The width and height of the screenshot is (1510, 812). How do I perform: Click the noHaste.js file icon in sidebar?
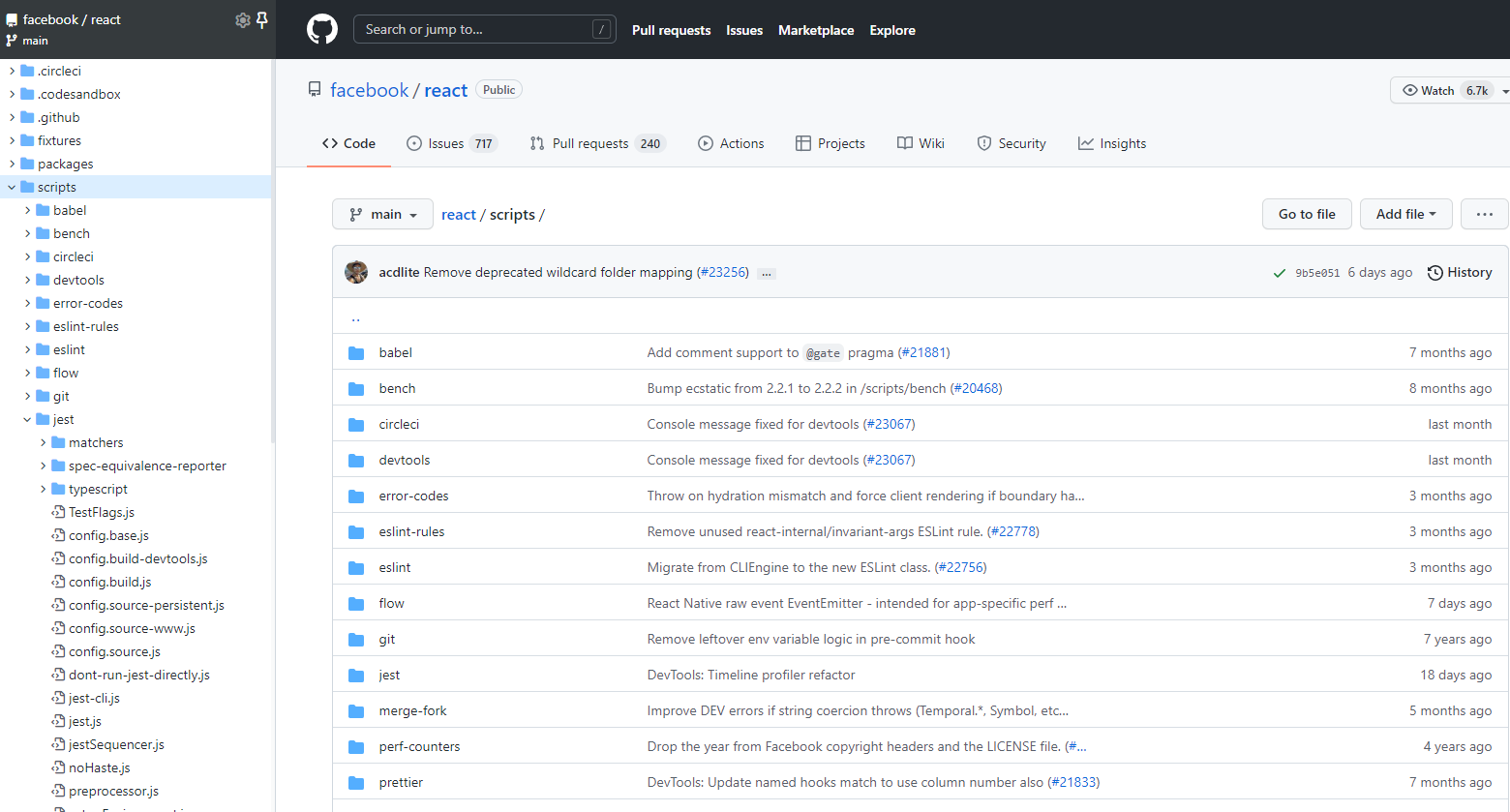click(58, 767)
